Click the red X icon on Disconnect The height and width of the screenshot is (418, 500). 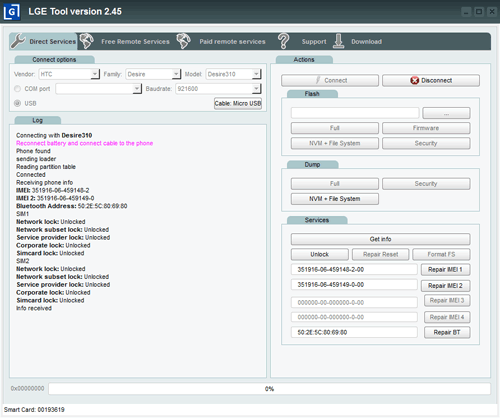tap(414, 80)
